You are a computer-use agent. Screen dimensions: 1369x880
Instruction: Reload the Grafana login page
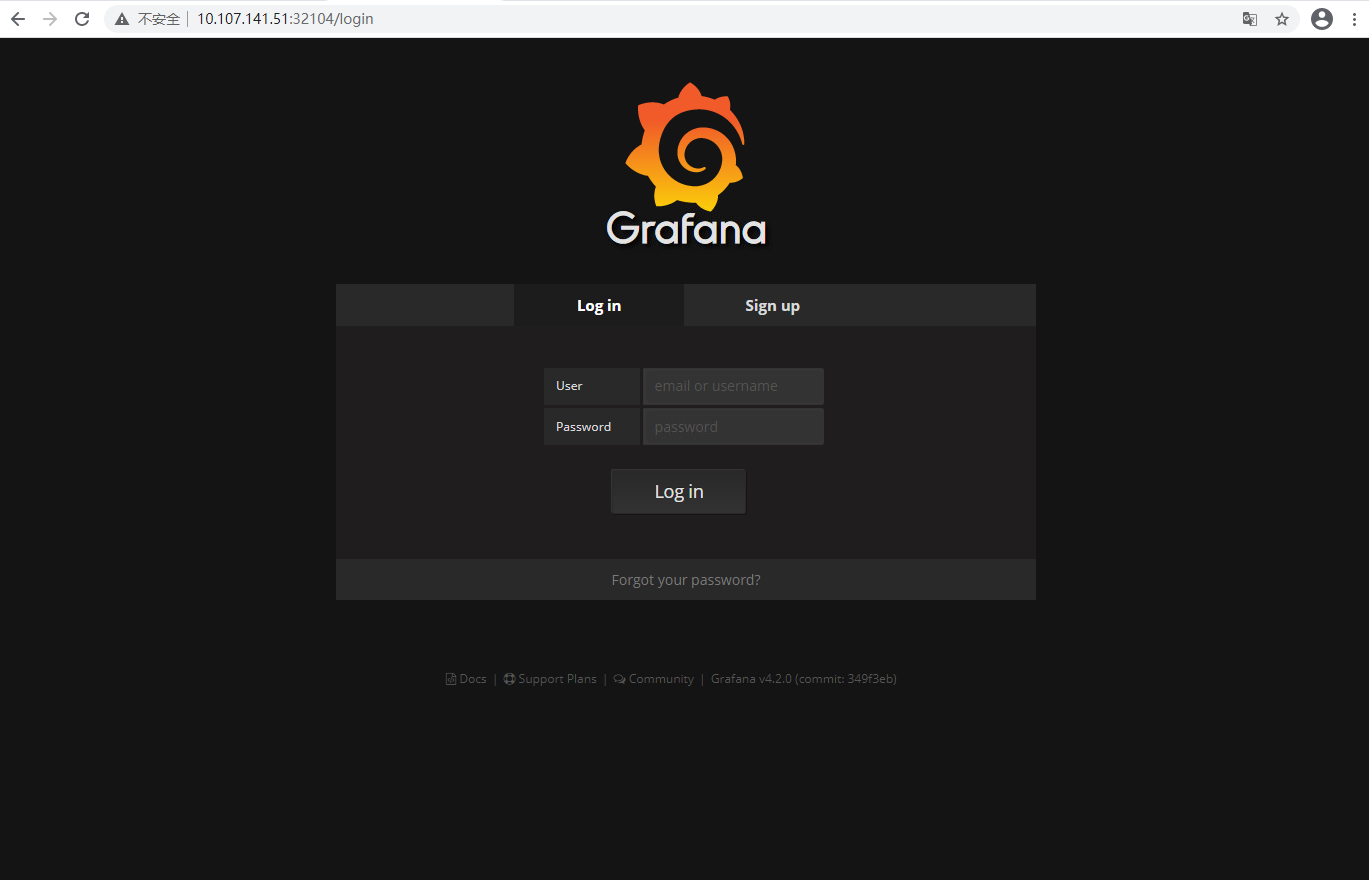pos(83,19)
